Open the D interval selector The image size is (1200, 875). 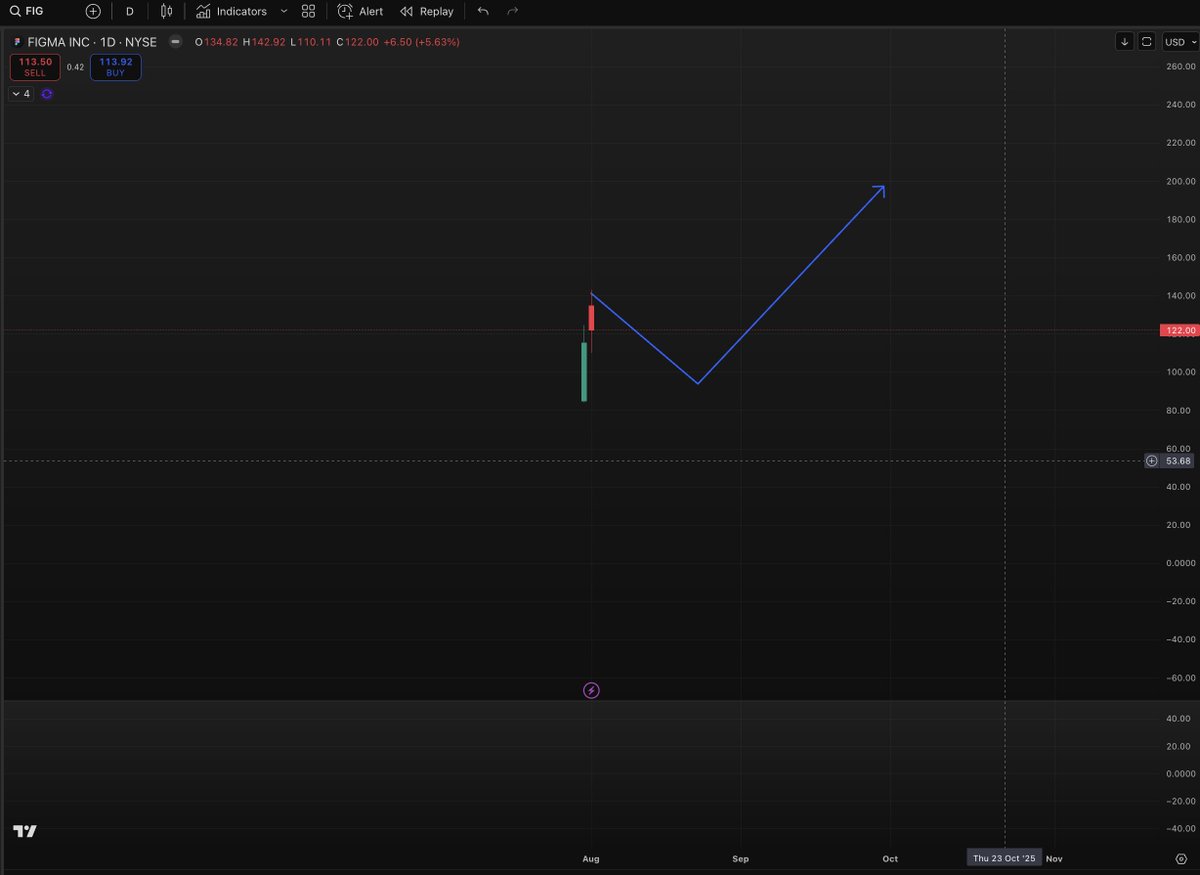point(130,11)
